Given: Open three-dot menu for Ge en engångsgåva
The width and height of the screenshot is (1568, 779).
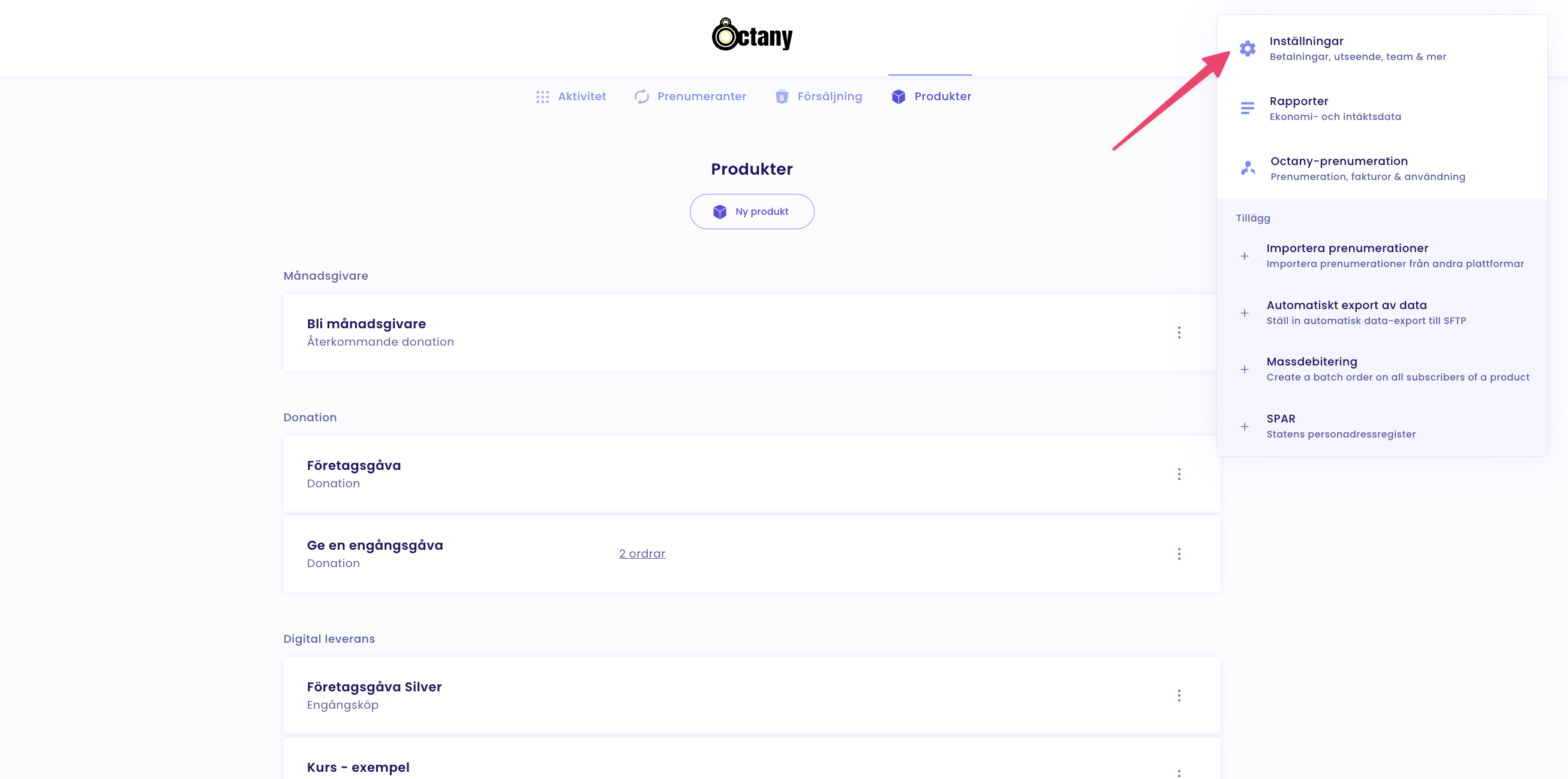Looking at the screenshot, I should point(1179,554).
